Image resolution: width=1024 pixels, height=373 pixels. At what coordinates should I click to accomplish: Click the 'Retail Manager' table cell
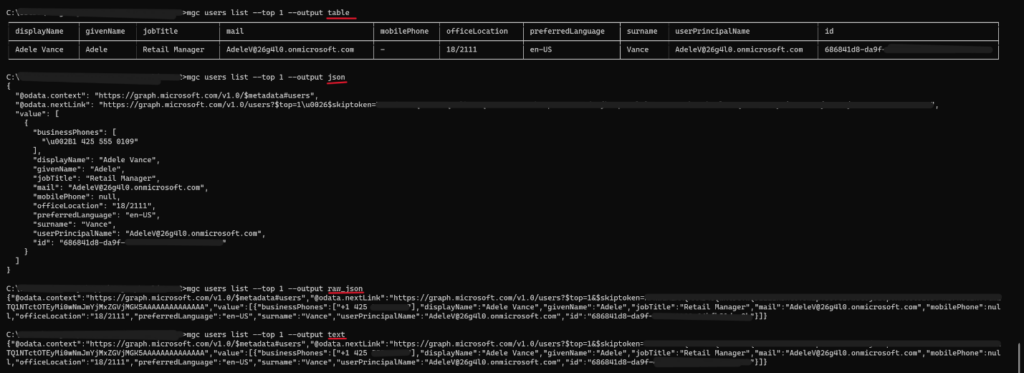click(x=173, y=49)
